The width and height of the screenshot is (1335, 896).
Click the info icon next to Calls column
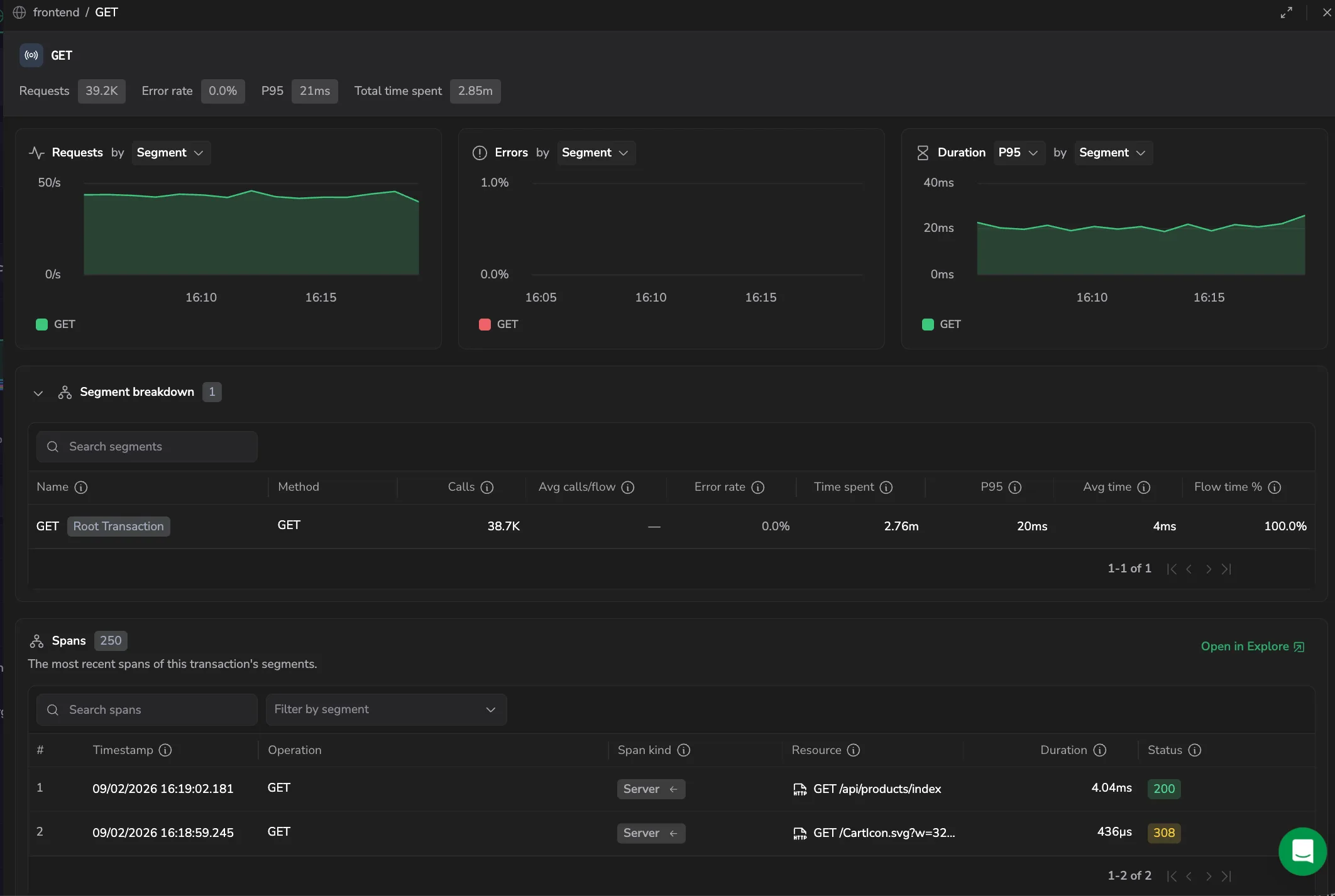pos(487,487)
